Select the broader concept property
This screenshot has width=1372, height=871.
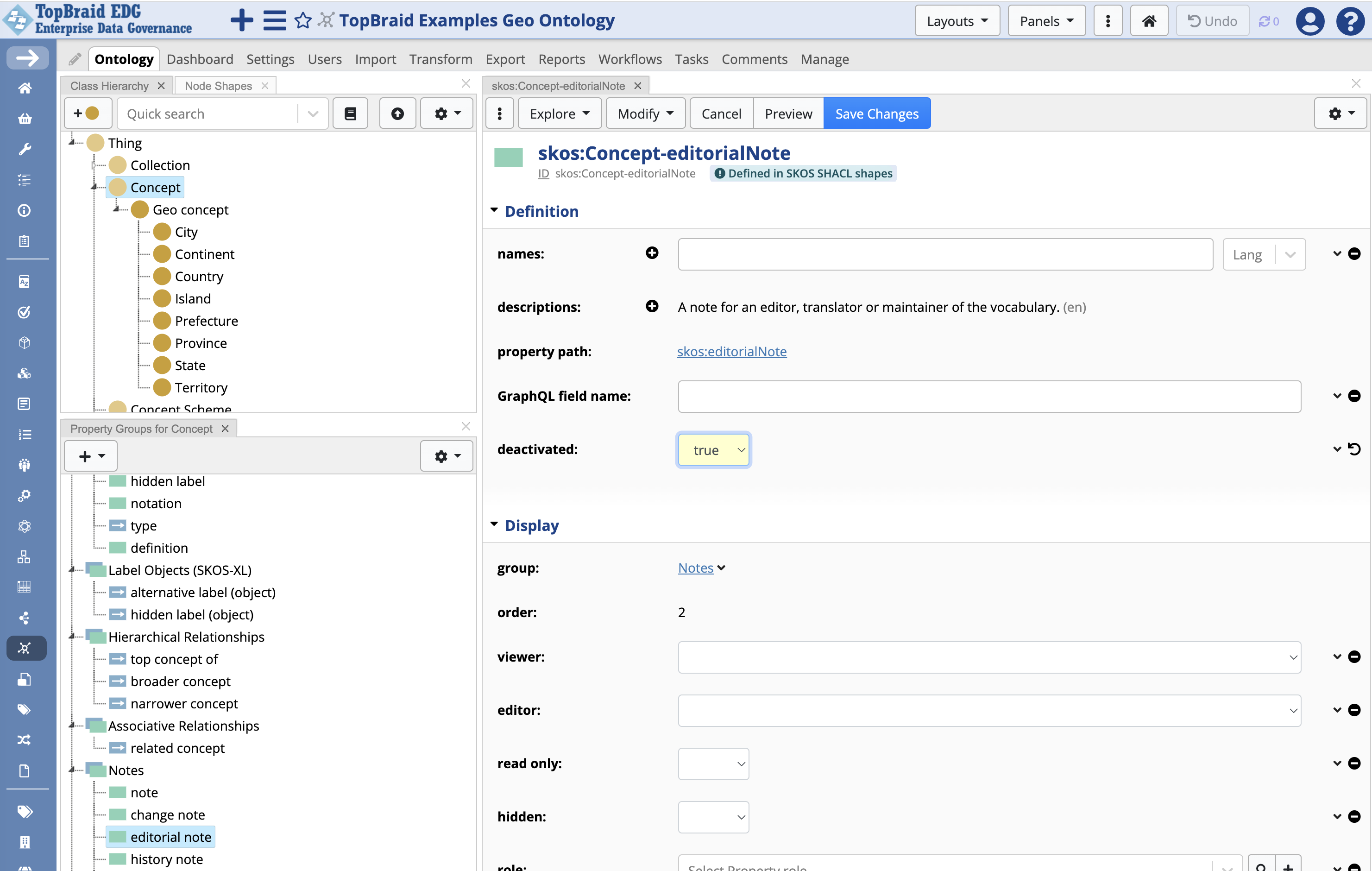180,681
